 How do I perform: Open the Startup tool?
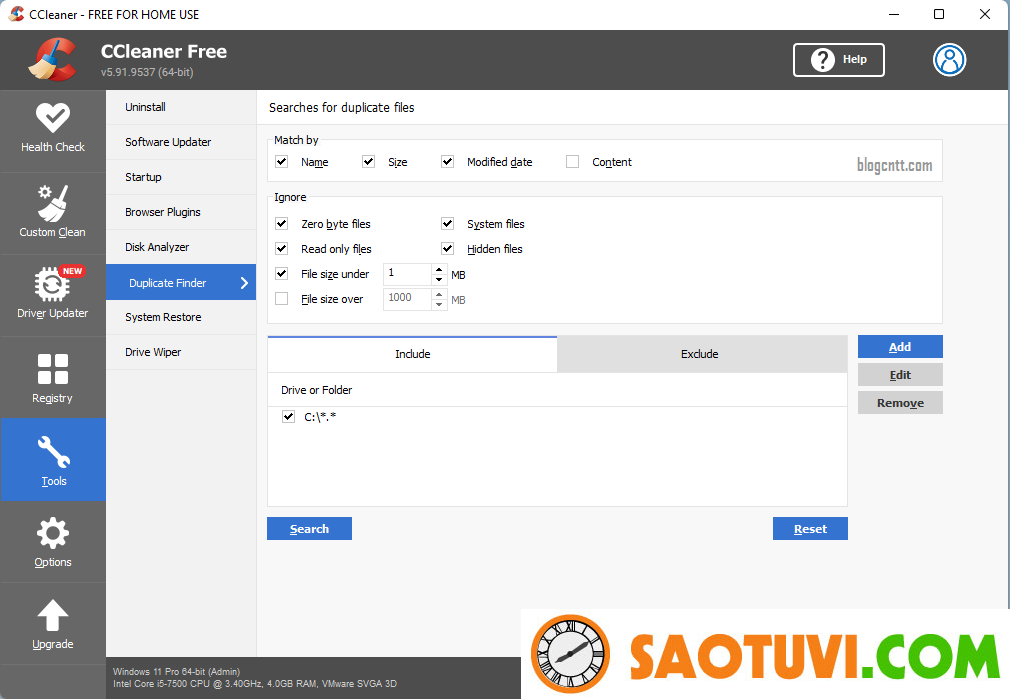[181, 177]
